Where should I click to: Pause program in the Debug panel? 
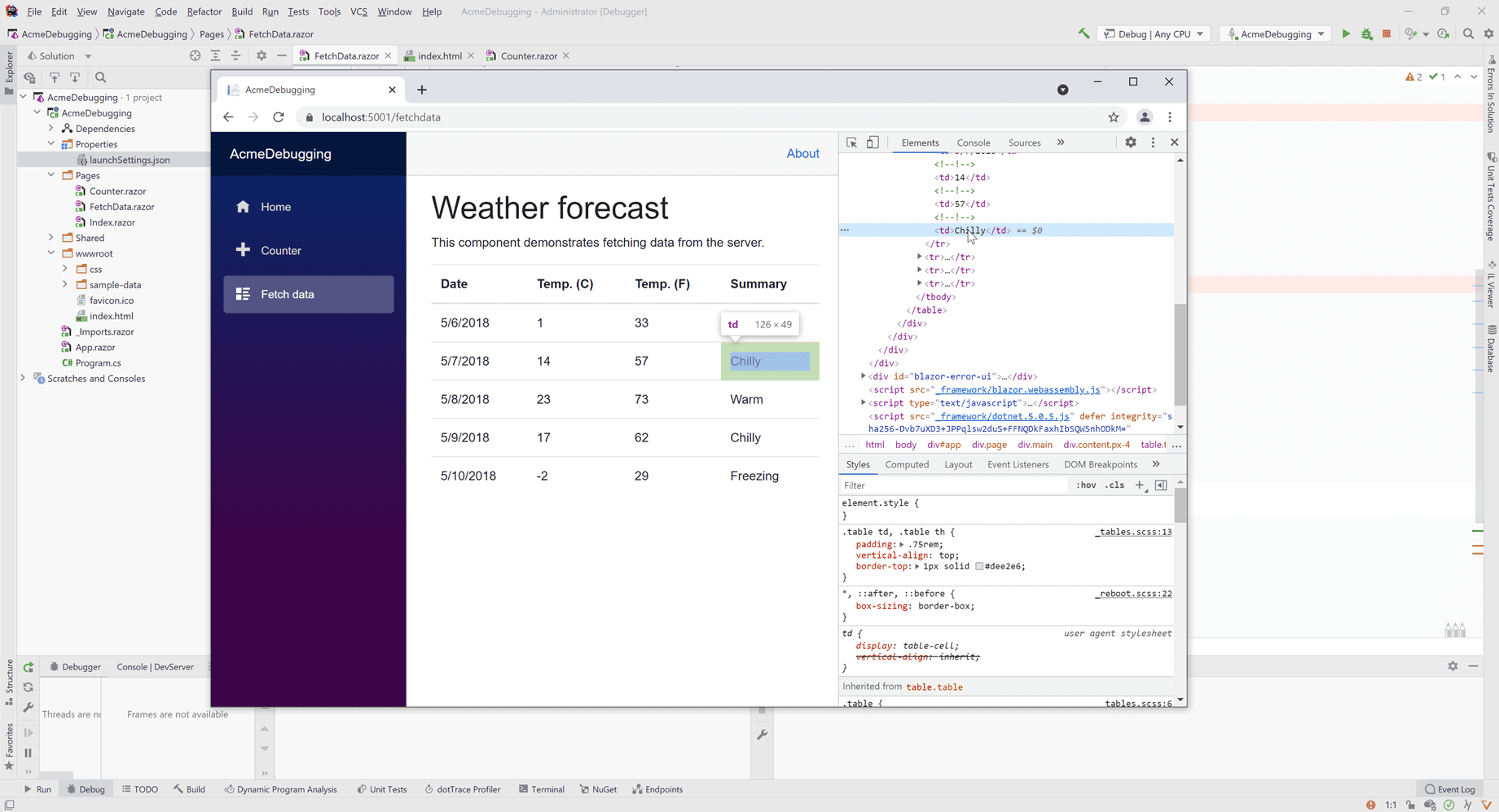coord(29,753)
